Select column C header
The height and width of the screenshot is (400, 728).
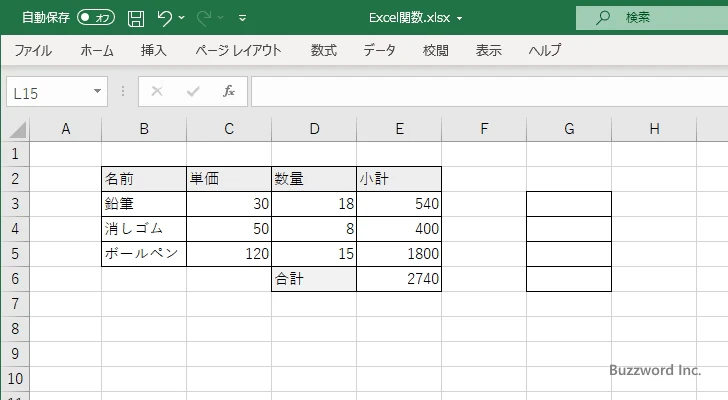(229, 129)
